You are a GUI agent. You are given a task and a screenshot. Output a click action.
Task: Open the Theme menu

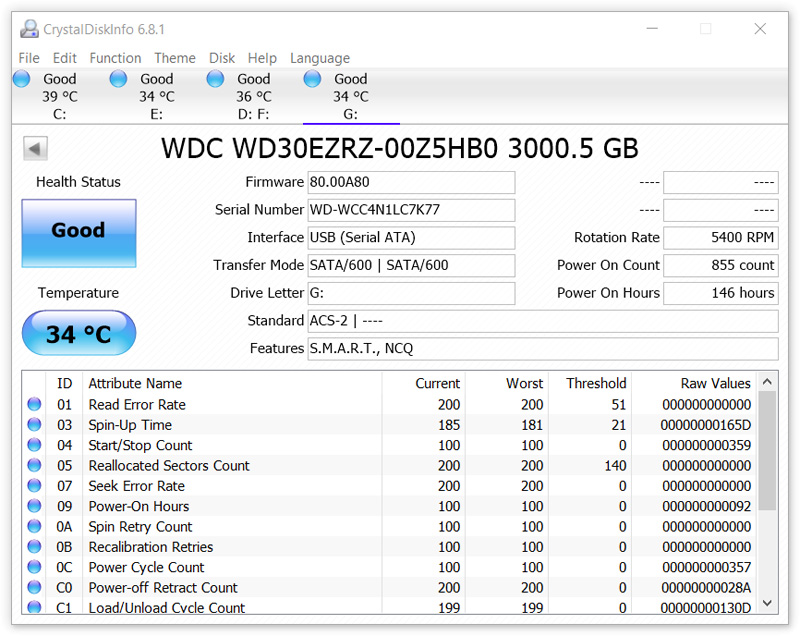click(x=175, y=58)
